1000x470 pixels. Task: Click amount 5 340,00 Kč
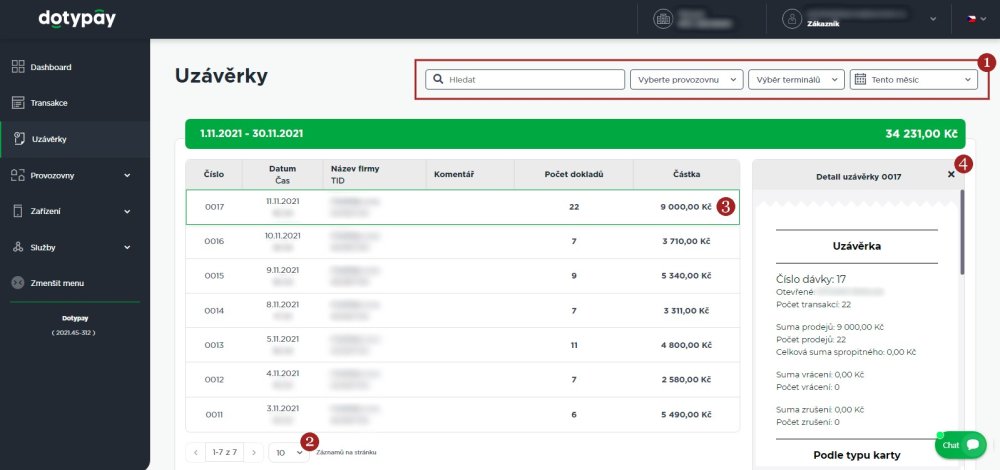coord(686,276)
